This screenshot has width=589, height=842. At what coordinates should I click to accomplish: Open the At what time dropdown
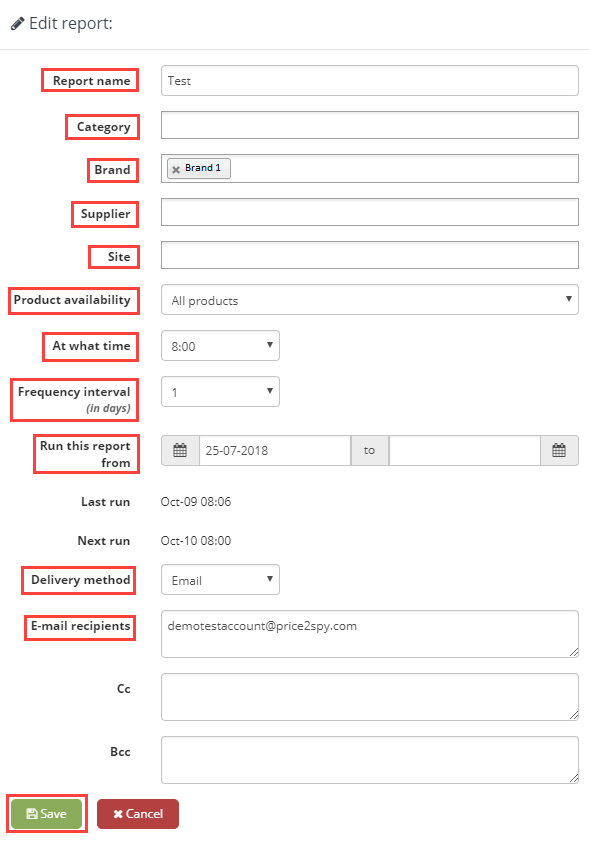[220, 346]
